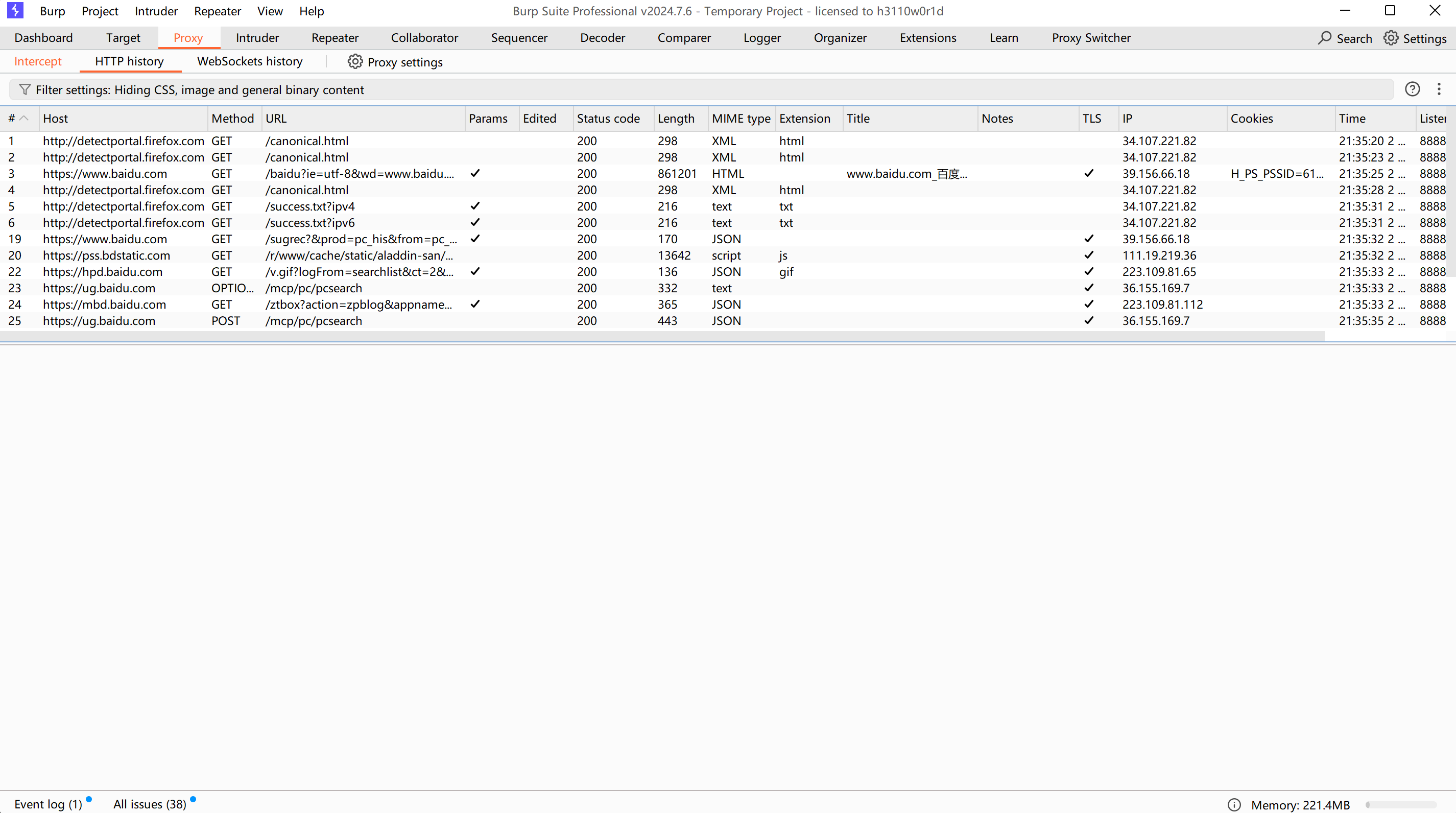Sort by Status code column header
The height and width of the screenshot is (813, 1456).
pyautogui.click(x=608, y=118)
